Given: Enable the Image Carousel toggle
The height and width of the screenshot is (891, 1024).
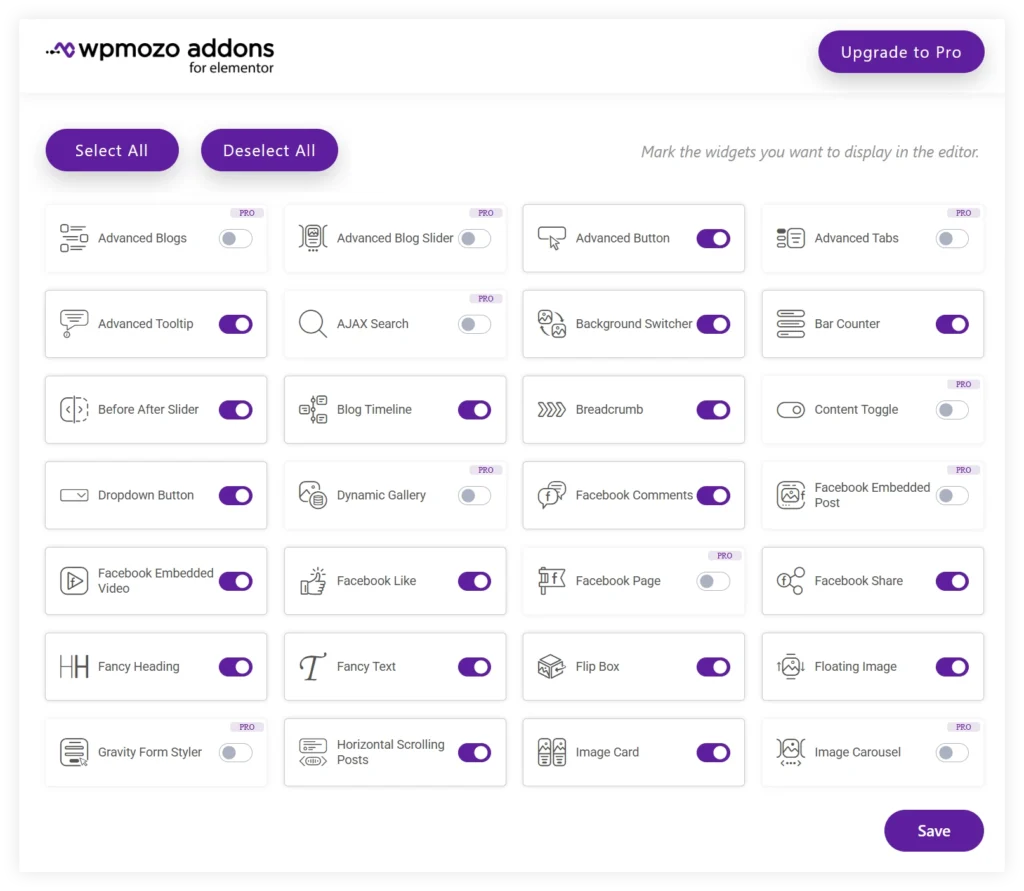Looking at the screenshot, I should [x=952, y=753].
